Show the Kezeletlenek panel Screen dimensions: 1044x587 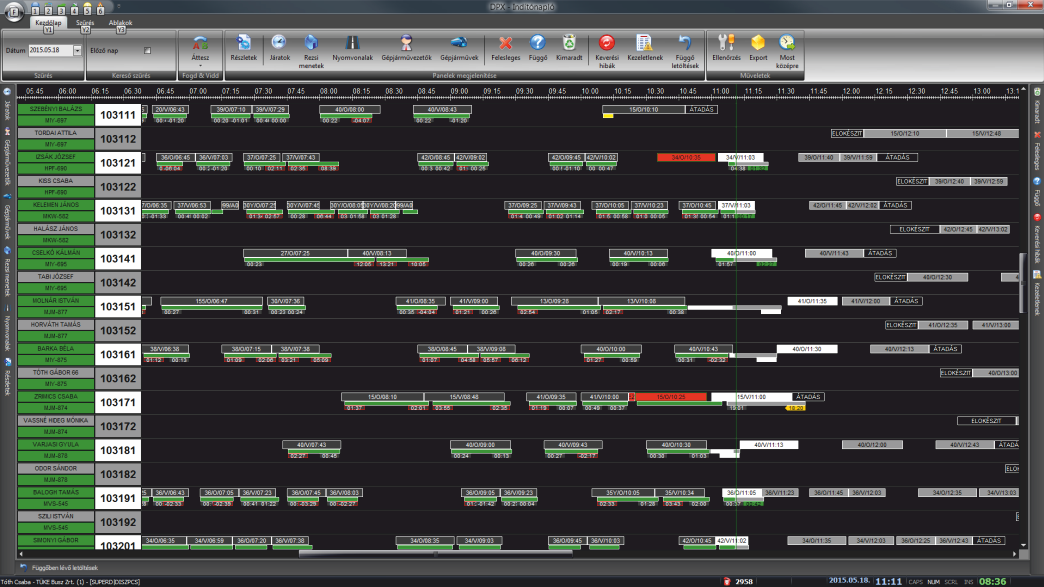[x=645, y=49]
